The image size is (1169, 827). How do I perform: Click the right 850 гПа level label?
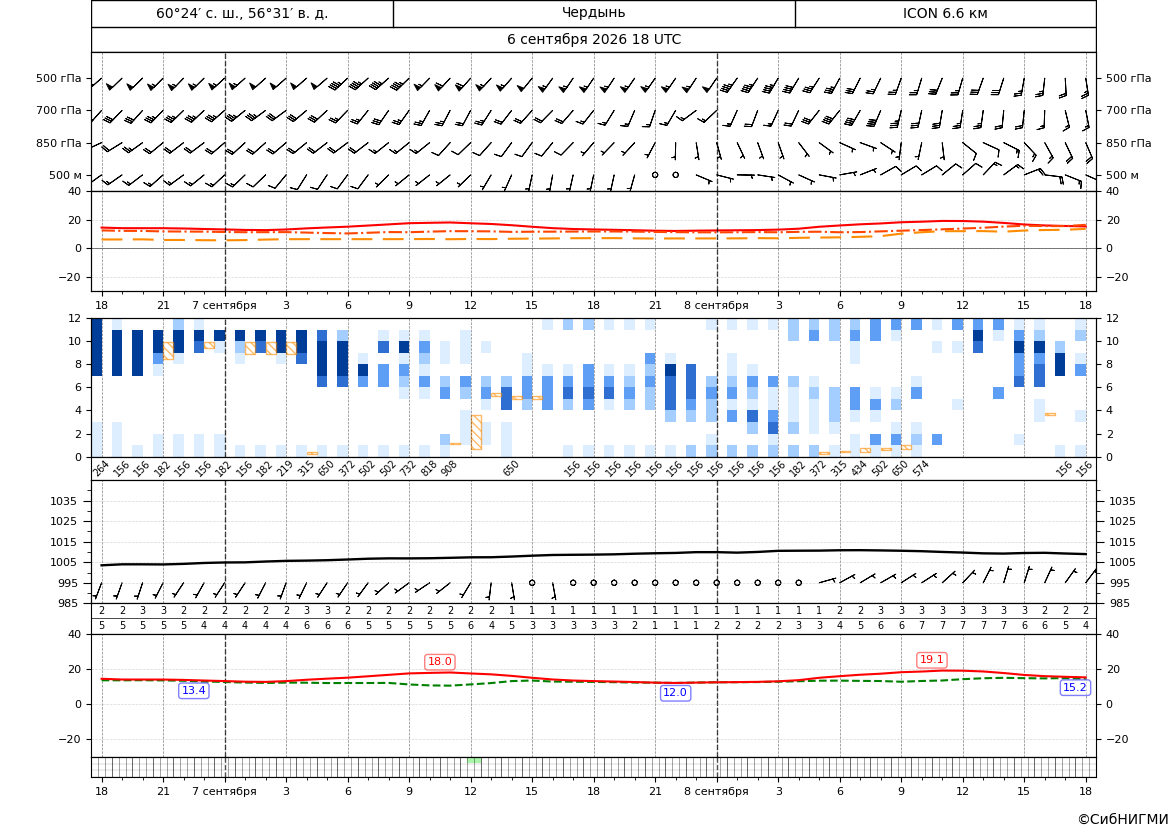point(1129,143)
